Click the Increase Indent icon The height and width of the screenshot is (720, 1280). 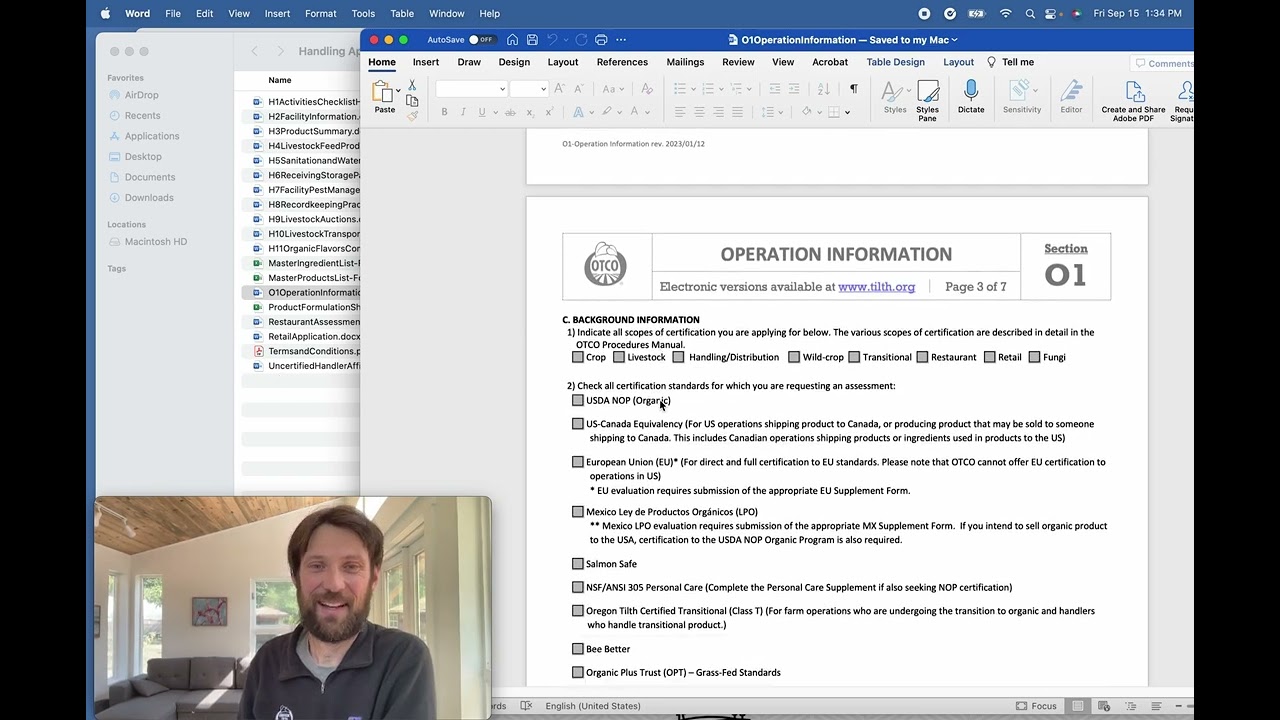795,89
